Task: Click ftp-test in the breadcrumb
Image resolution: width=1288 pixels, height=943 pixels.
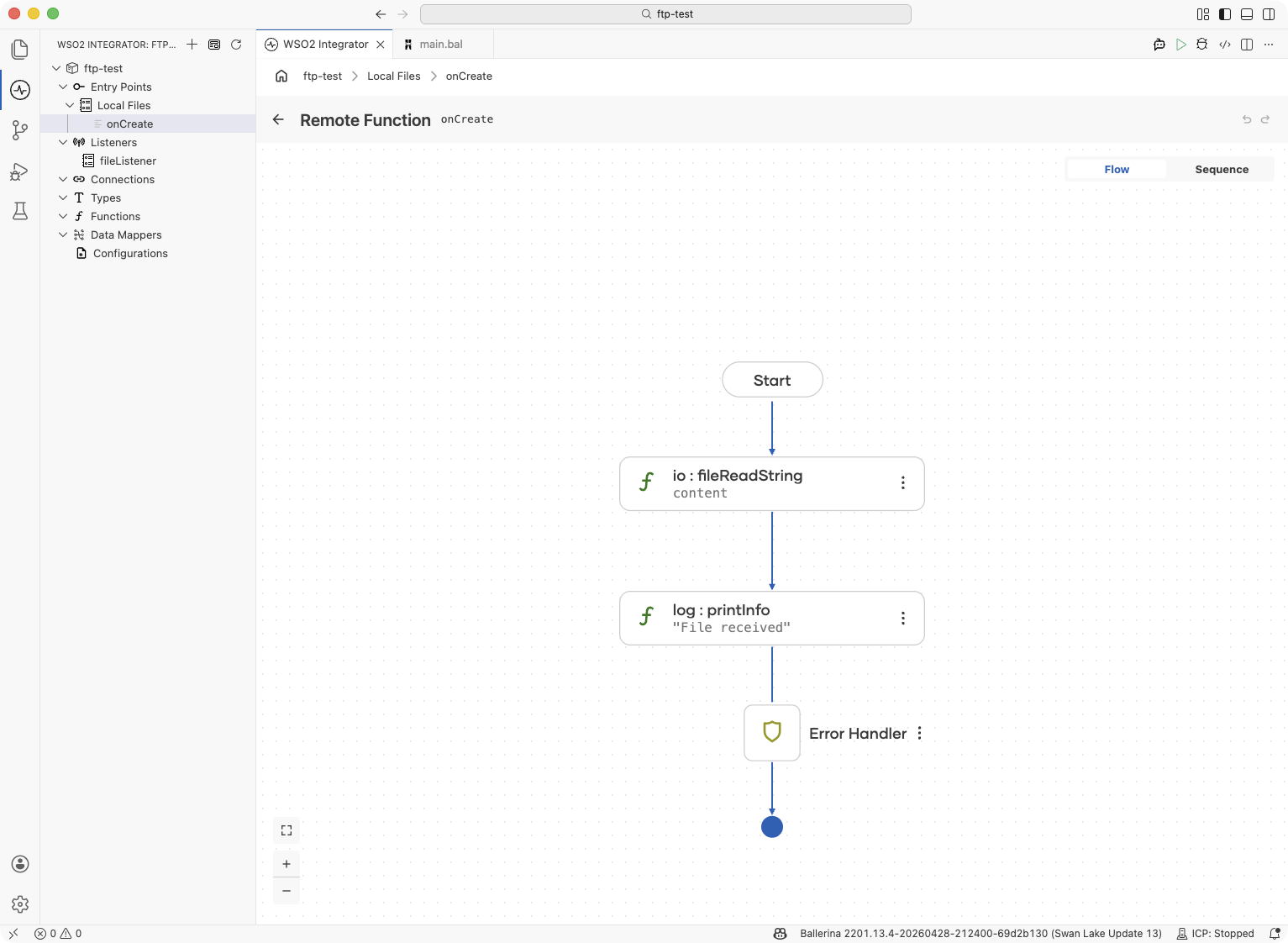Action: (323, 76)
